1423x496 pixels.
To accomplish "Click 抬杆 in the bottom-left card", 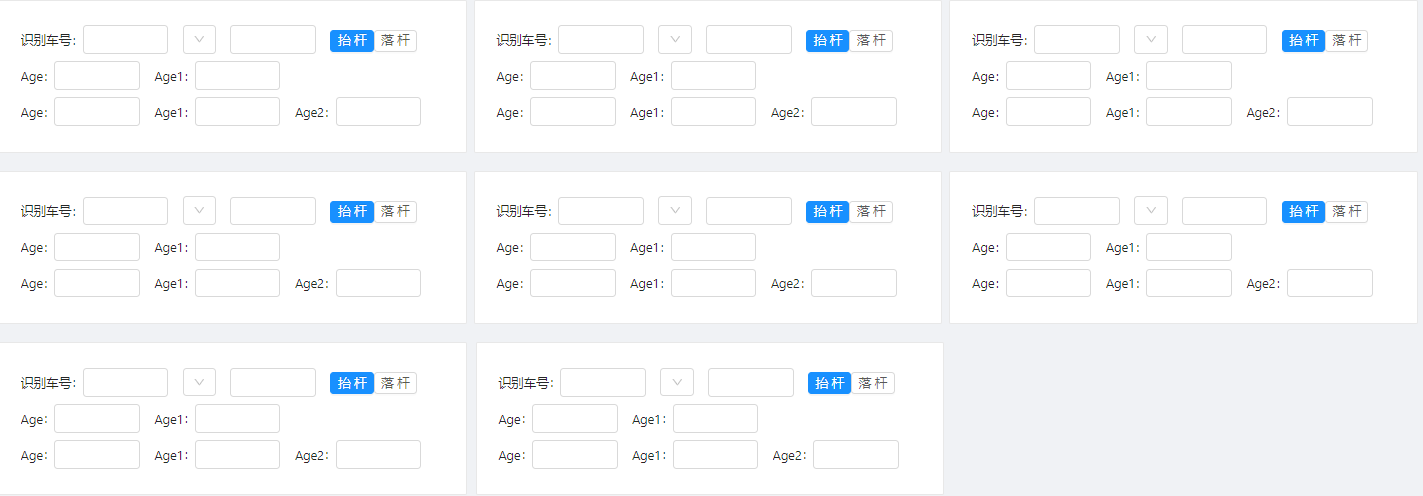I will 352,384.
